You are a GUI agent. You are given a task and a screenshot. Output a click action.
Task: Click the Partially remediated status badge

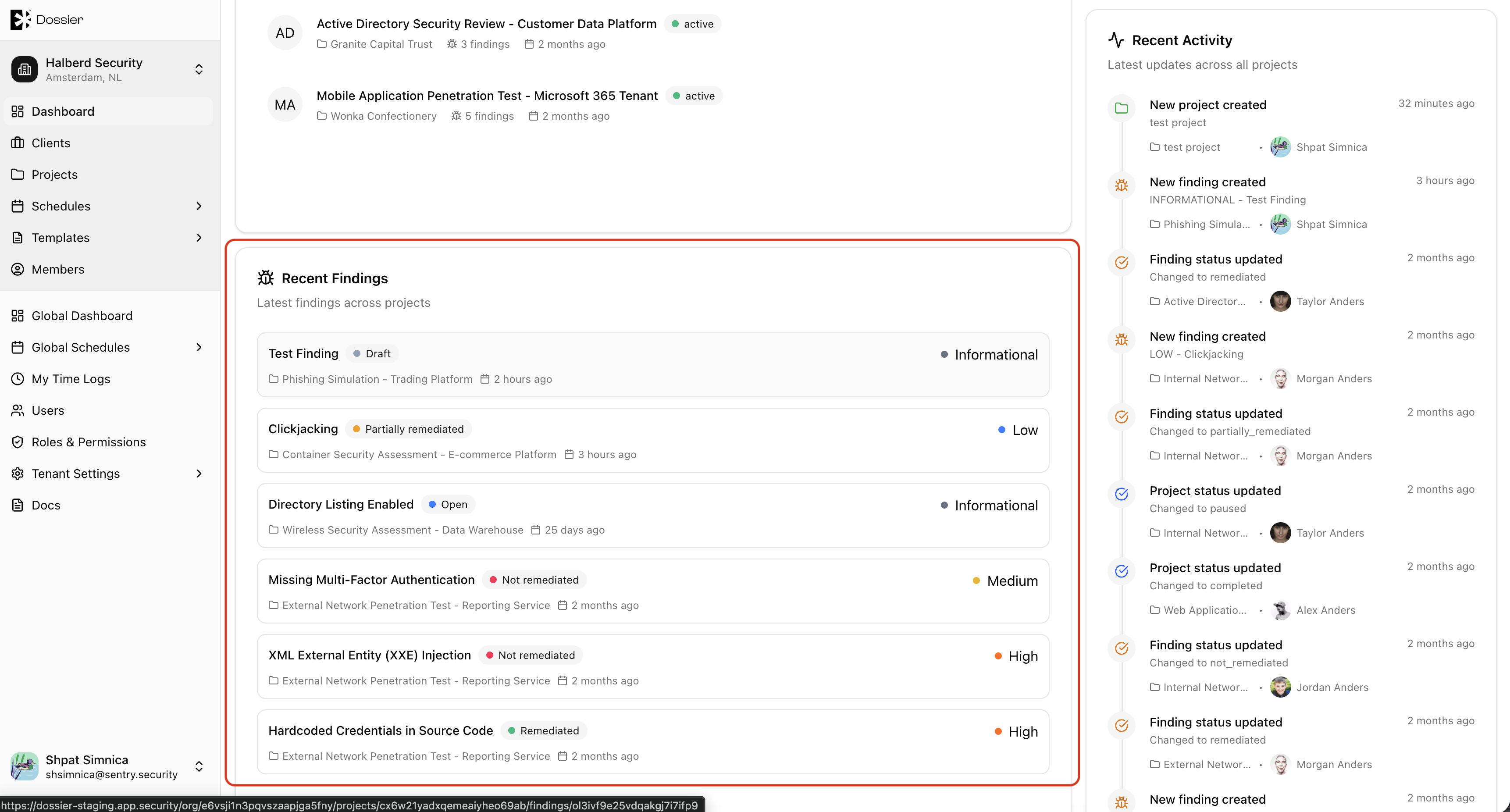(x=408, y=429)
